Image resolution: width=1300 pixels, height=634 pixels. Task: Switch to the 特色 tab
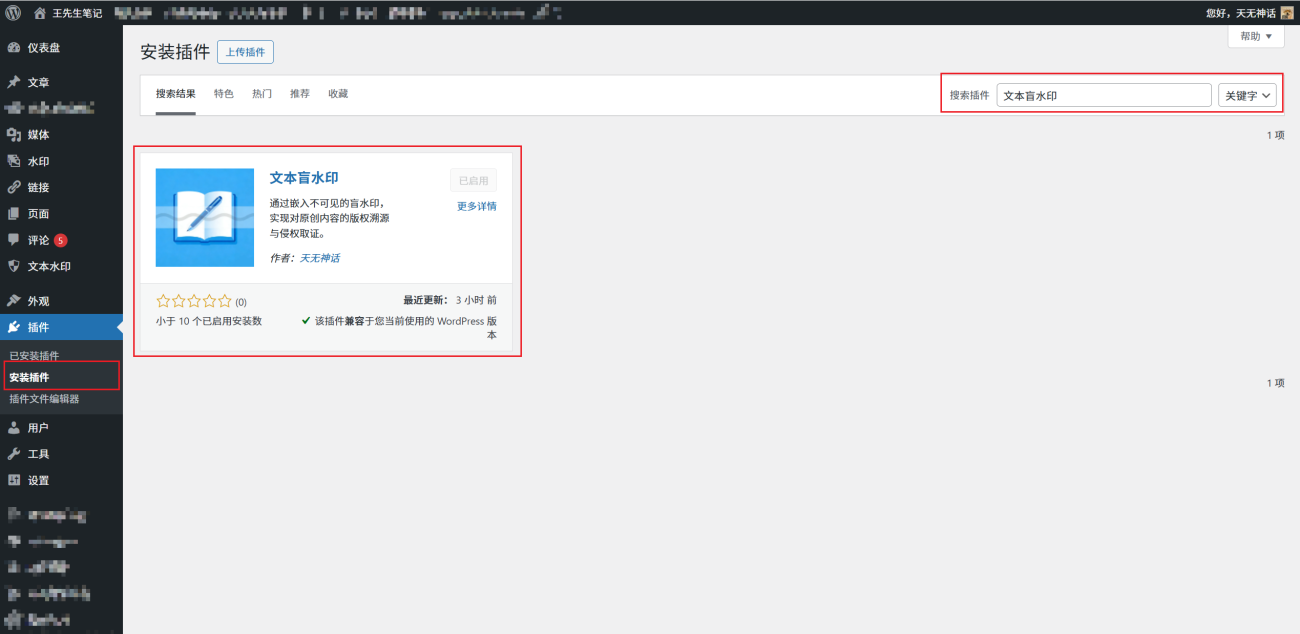(x=223, y=93)
